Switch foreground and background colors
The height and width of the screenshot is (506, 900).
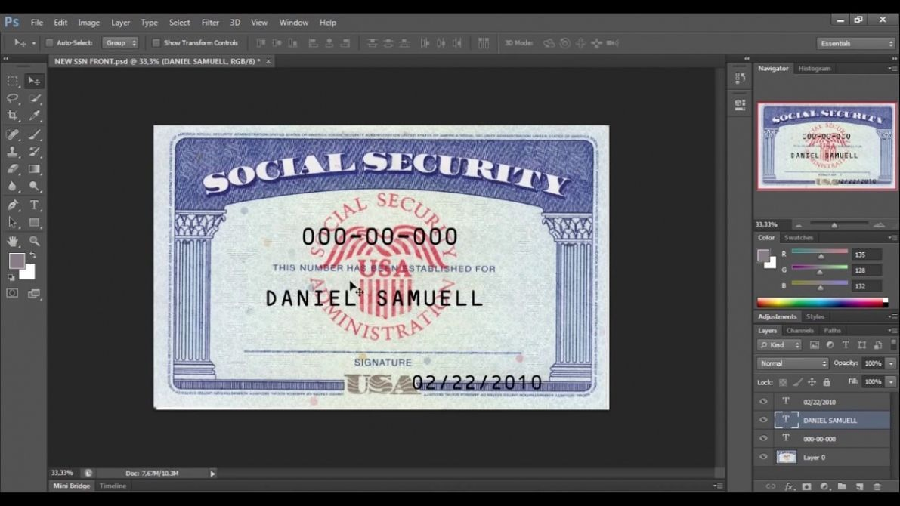click(33, 255)
